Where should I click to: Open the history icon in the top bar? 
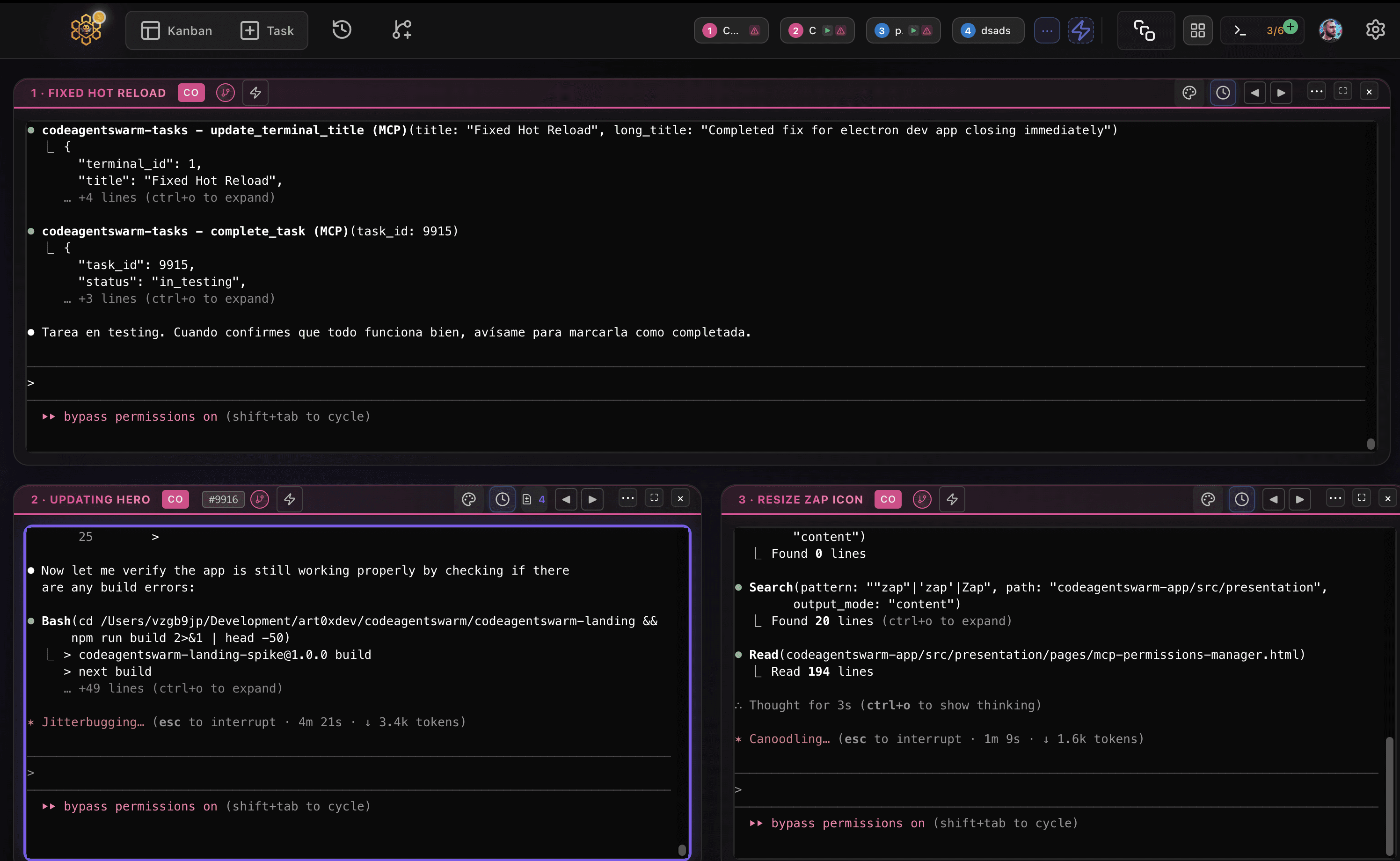[x=342, y=29]
